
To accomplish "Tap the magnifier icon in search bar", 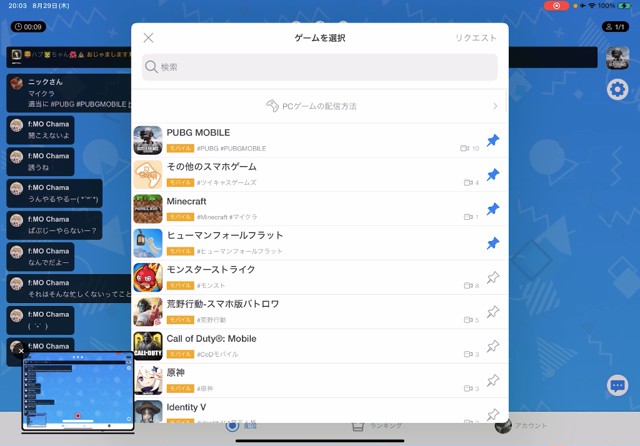I will click(151, 67).
